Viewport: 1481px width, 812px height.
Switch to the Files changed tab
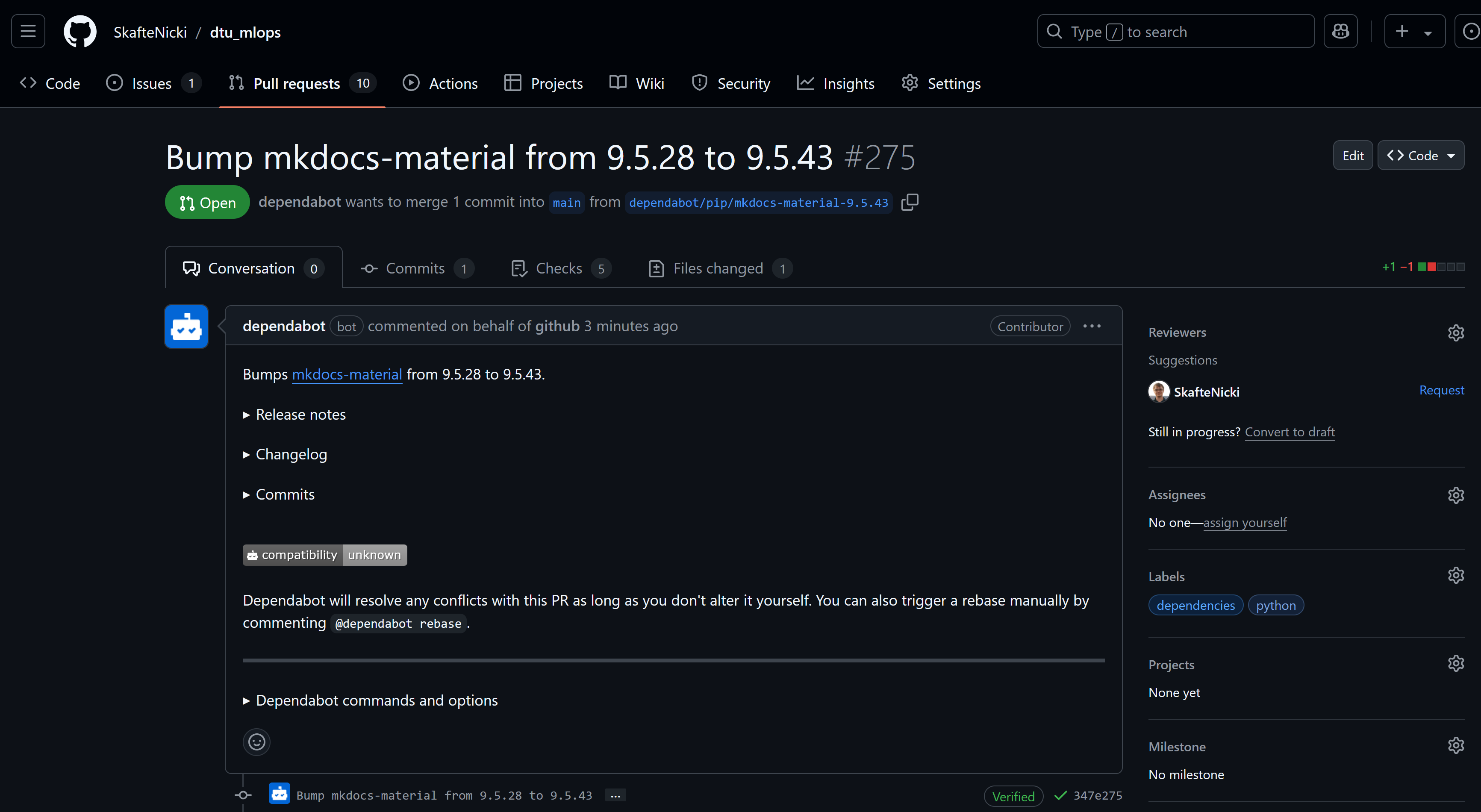coord(718,268)
